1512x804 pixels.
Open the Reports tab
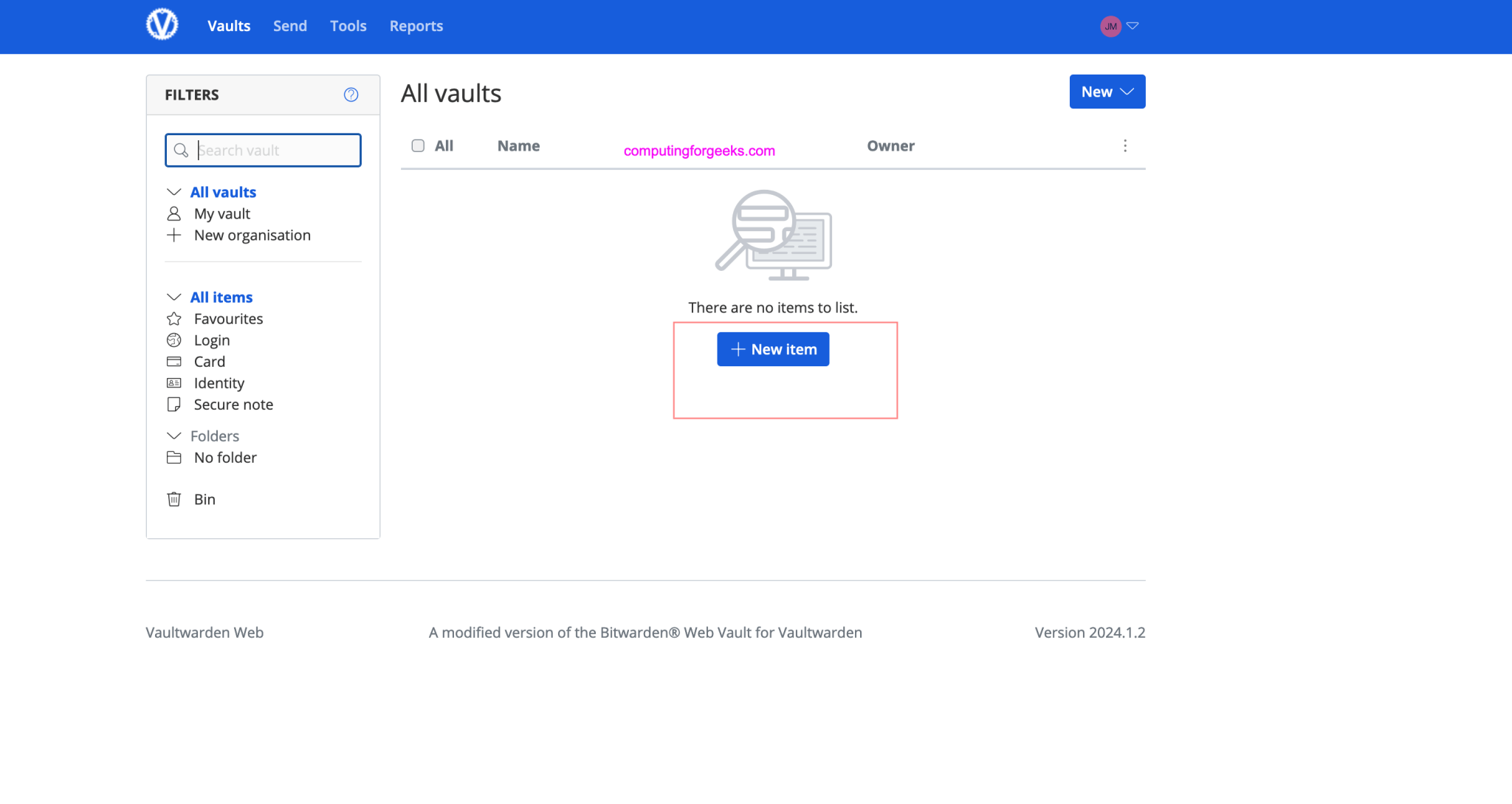tap(416, 26)
